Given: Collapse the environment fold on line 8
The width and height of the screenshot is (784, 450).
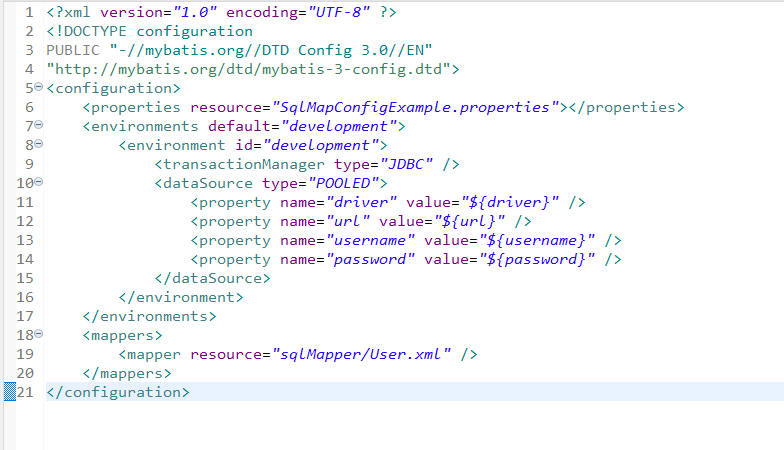Looking at the screenshot, I should point(38,144).
